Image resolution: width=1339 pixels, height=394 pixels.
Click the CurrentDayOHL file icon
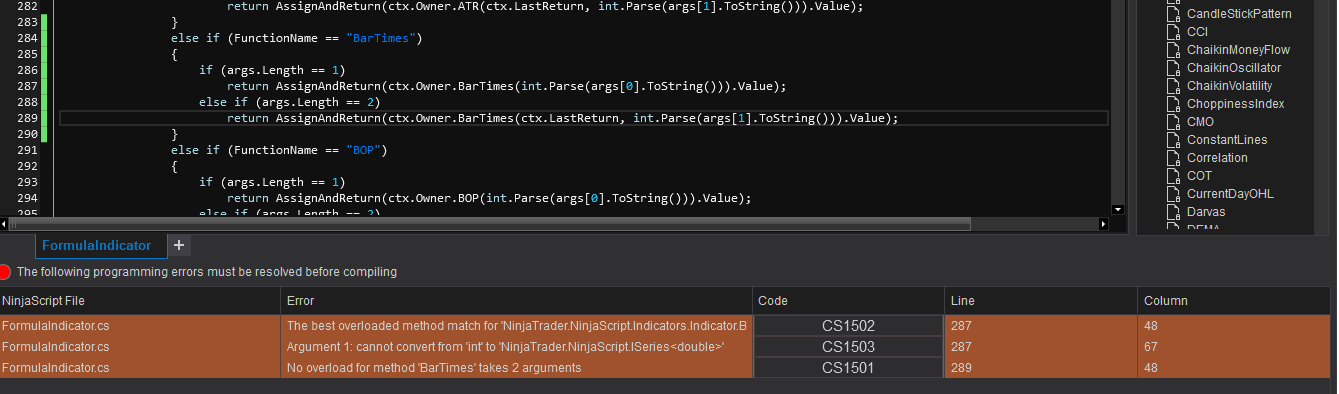tap(1174, 194)
